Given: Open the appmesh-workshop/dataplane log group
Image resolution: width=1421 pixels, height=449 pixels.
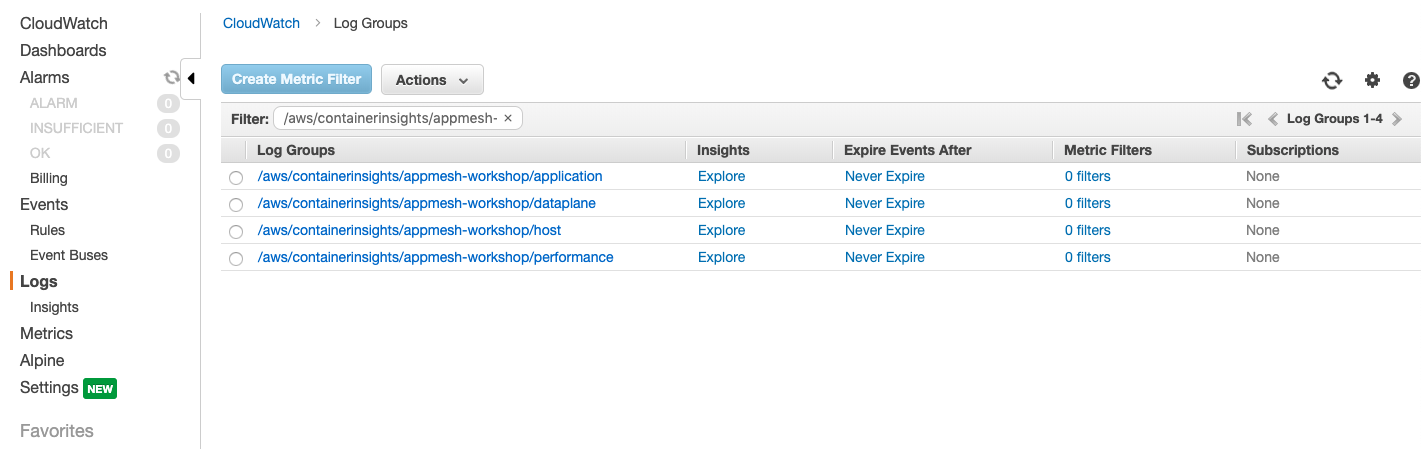Looking at the screenshot, I should click(x=427, y=203).
